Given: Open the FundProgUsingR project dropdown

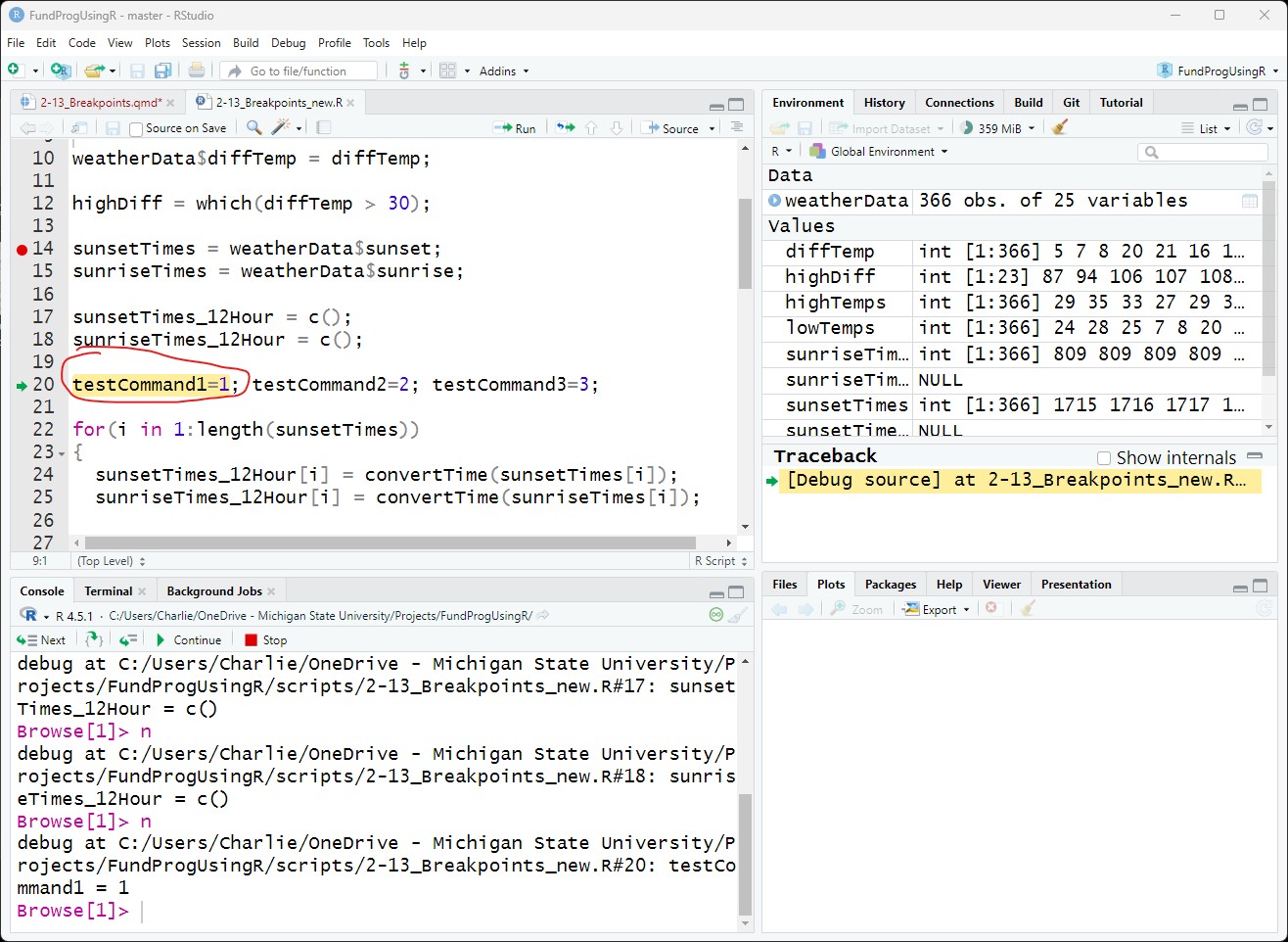Looking at the screenshot, I should (1218, 71).
